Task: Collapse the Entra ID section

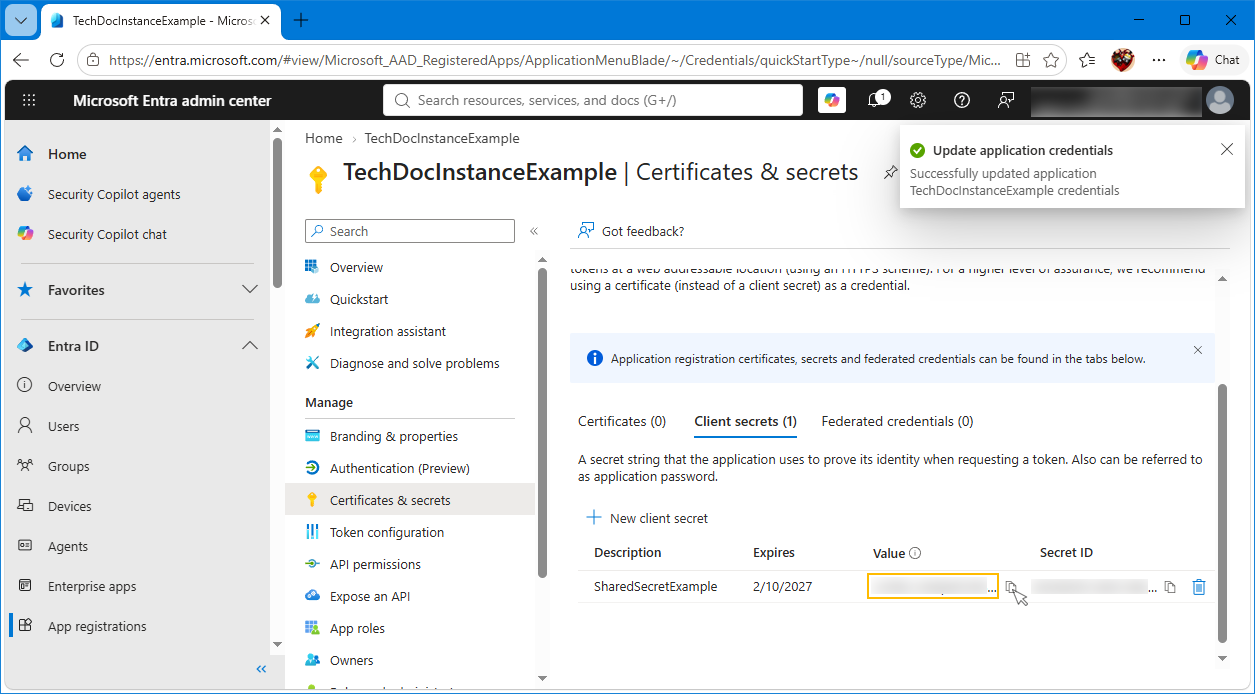Action: [249, 346]
